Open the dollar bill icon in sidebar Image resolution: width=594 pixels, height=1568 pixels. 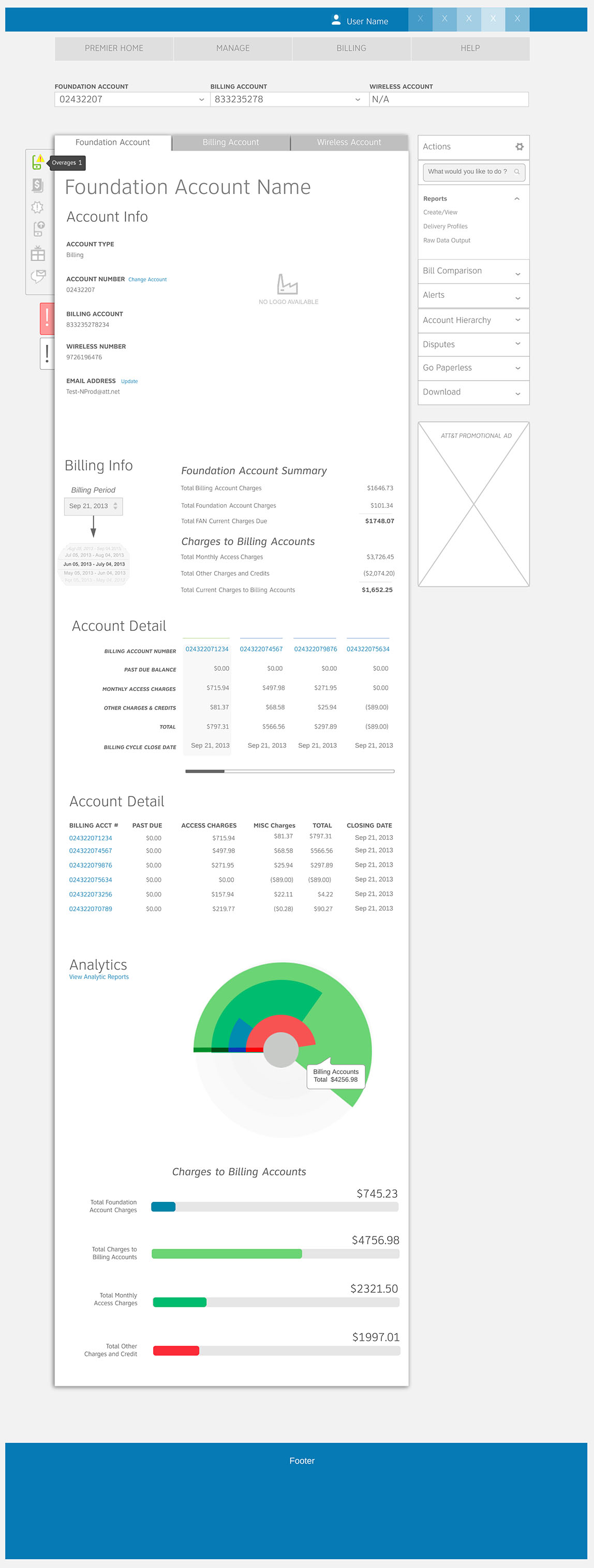click(37, 185)
